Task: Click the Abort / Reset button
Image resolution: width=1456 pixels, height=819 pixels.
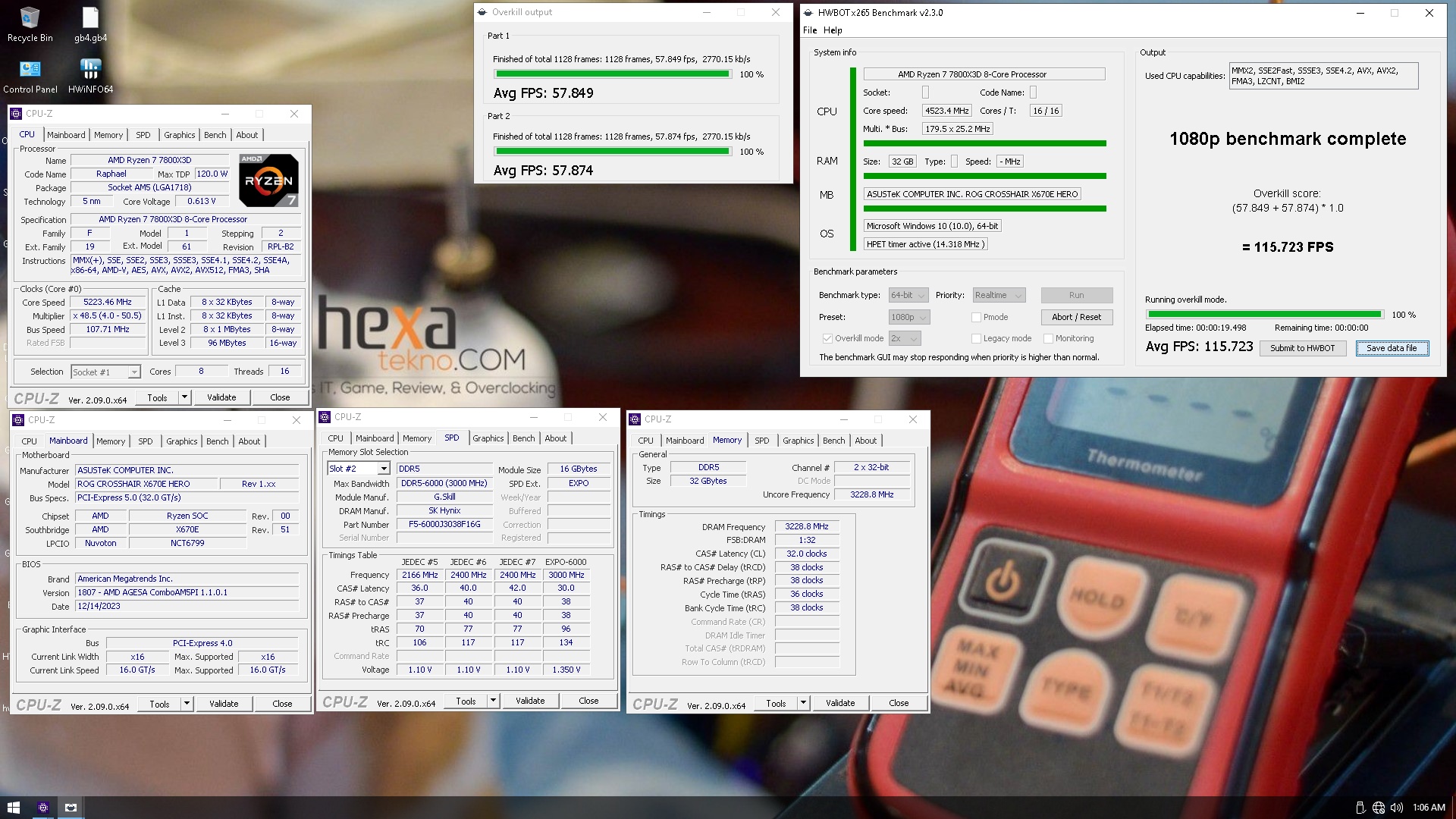Action: pos(1076,317)
